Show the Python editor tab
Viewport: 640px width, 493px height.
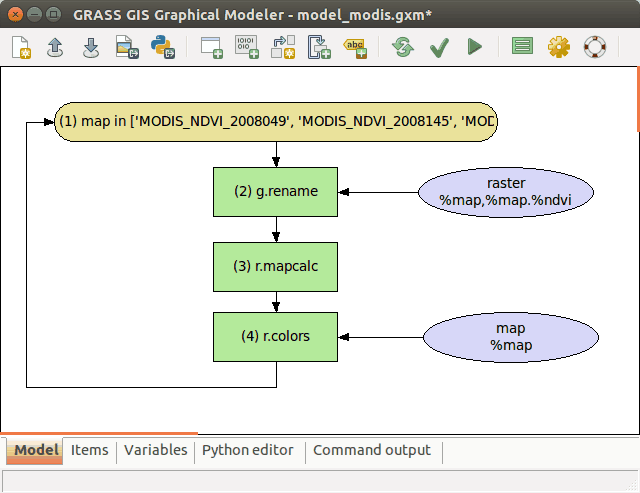248,451
